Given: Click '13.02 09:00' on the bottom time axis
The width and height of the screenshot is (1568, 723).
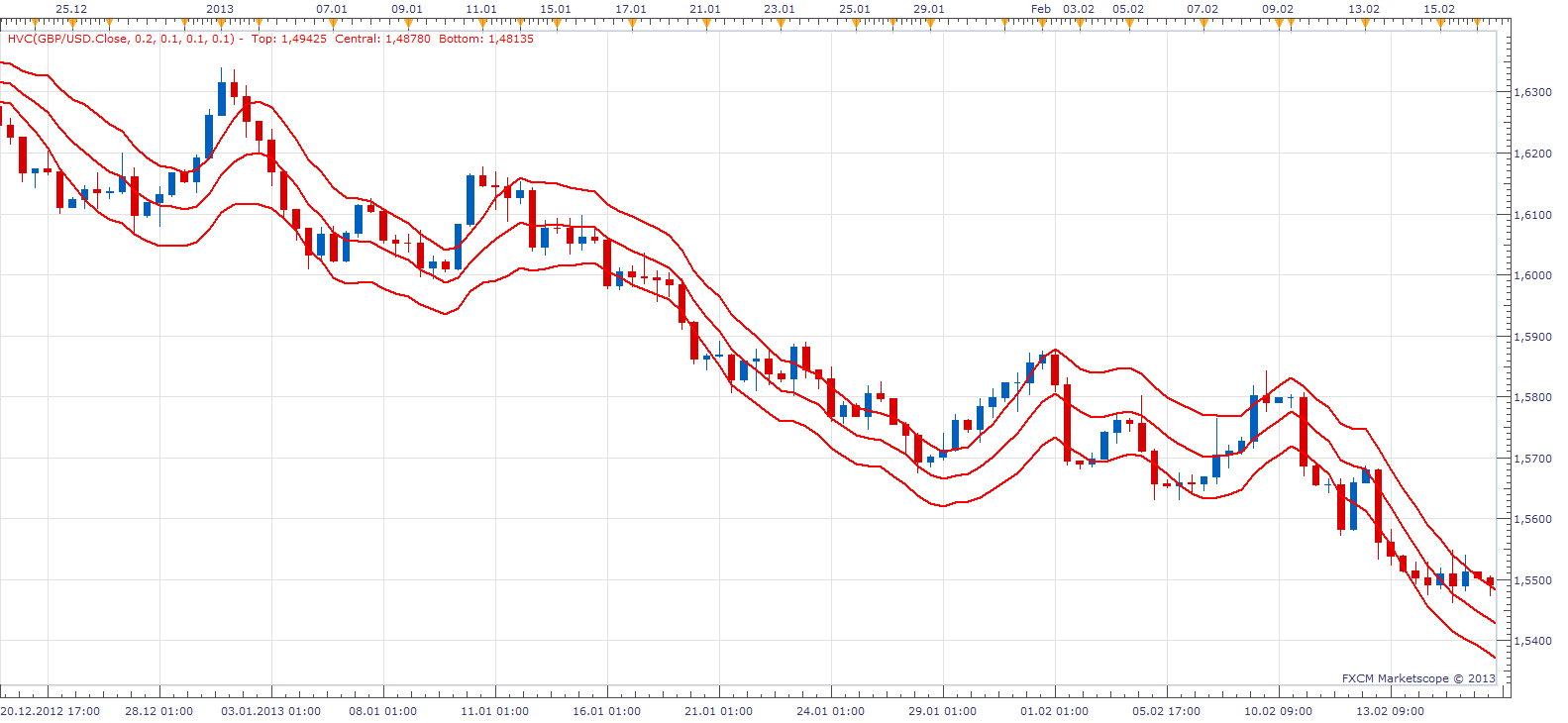Looking at the screenshot, I should click(1390, 711).
